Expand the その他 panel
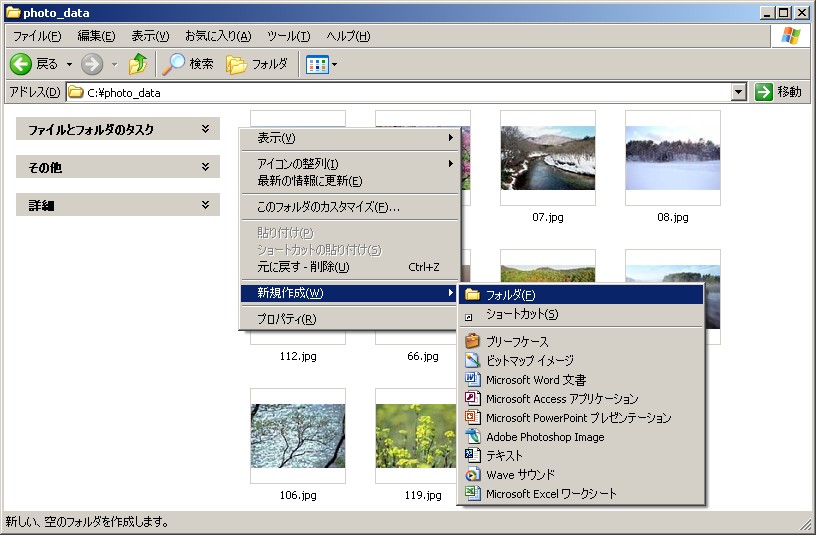Image resolution: width=816 pixels, height=535 pixels. 118,167
